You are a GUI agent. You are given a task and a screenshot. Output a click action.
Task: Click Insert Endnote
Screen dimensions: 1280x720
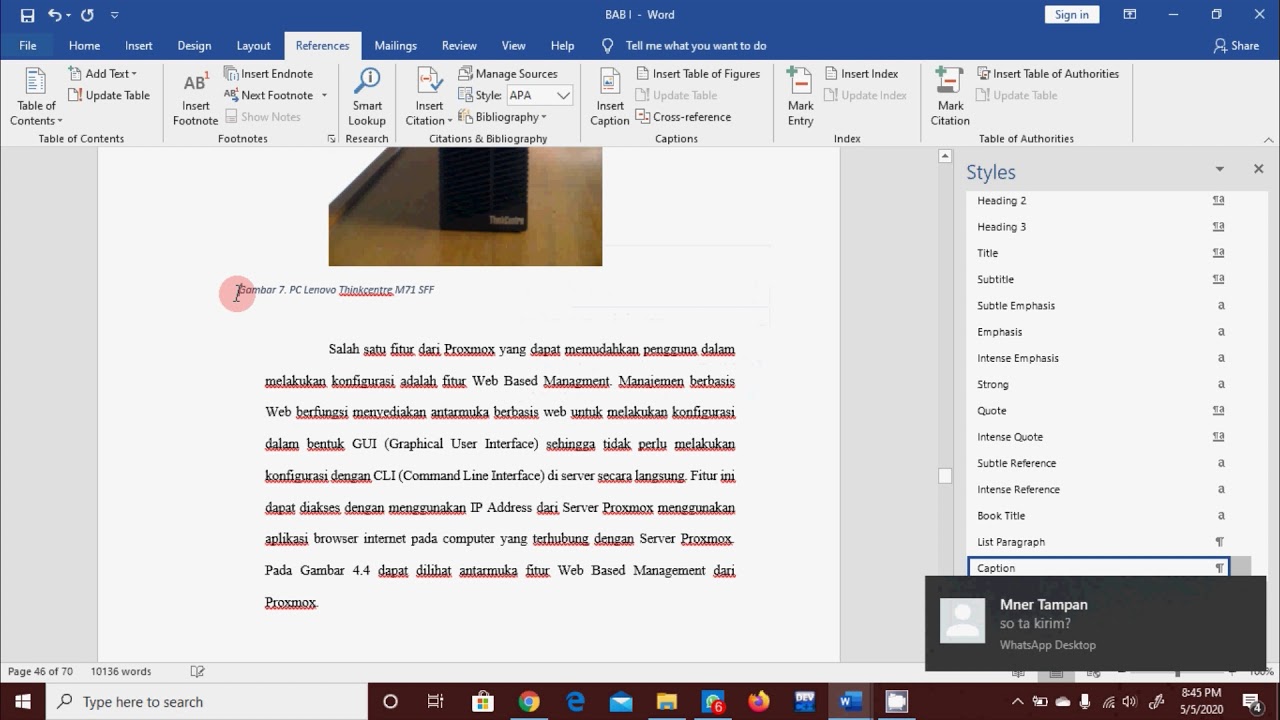point(268,73)
